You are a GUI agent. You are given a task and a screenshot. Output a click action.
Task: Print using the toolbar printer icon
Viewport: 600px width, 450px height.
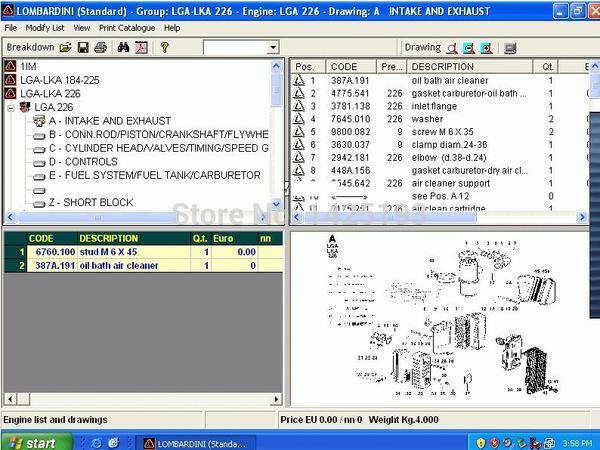click(101, 47)
